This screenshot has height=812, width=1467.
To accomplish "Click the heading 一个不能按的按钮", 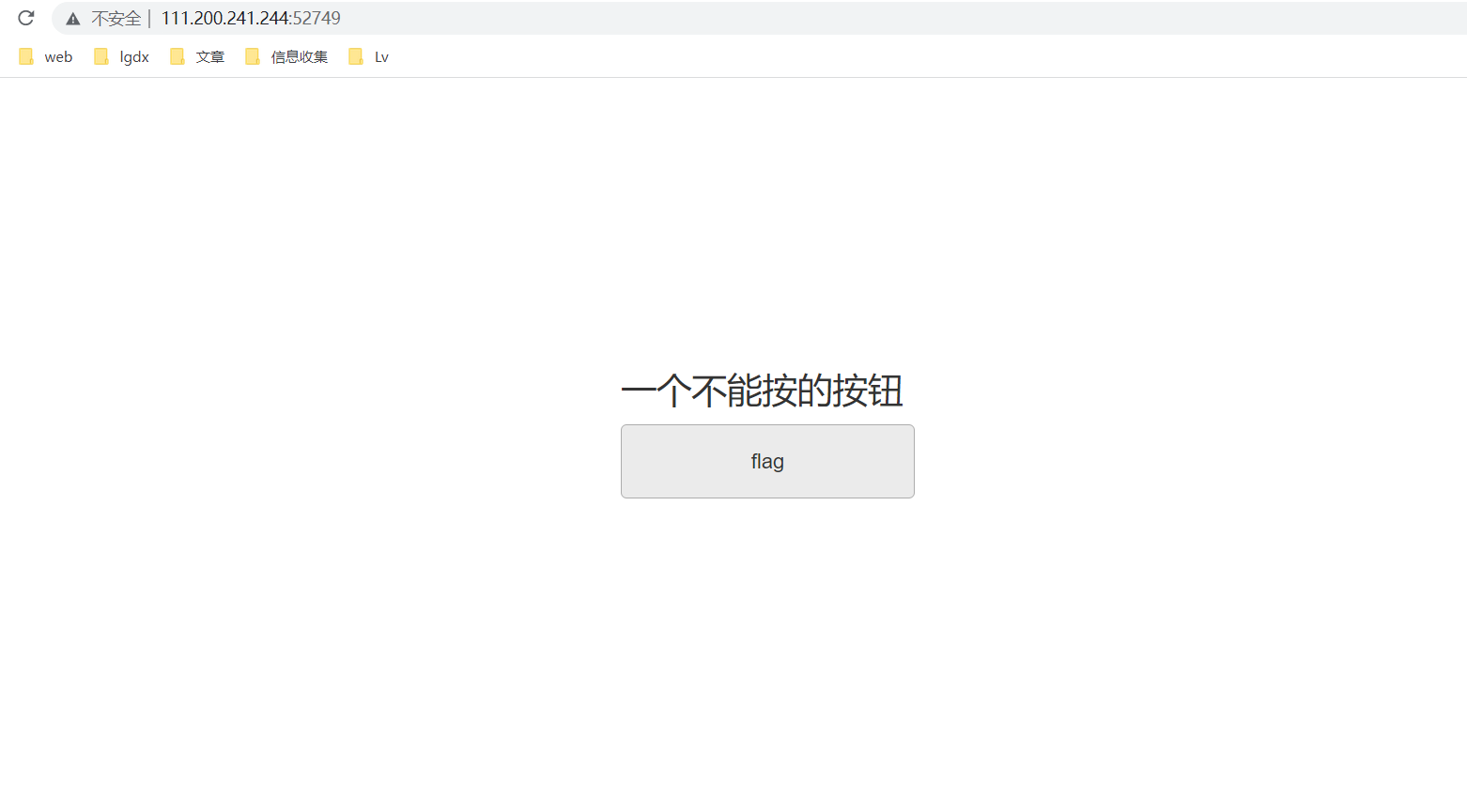I will (762, 391).
